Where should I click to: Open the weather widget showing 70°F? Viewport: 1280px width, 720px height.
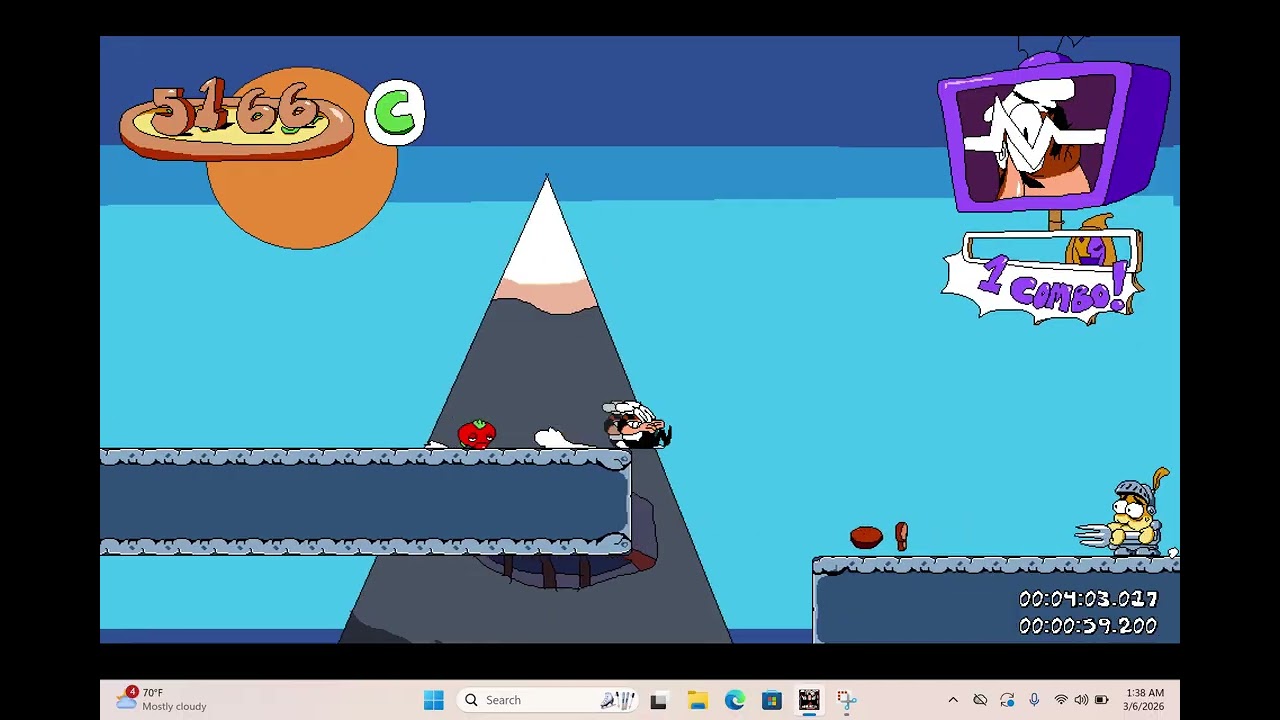160,699
